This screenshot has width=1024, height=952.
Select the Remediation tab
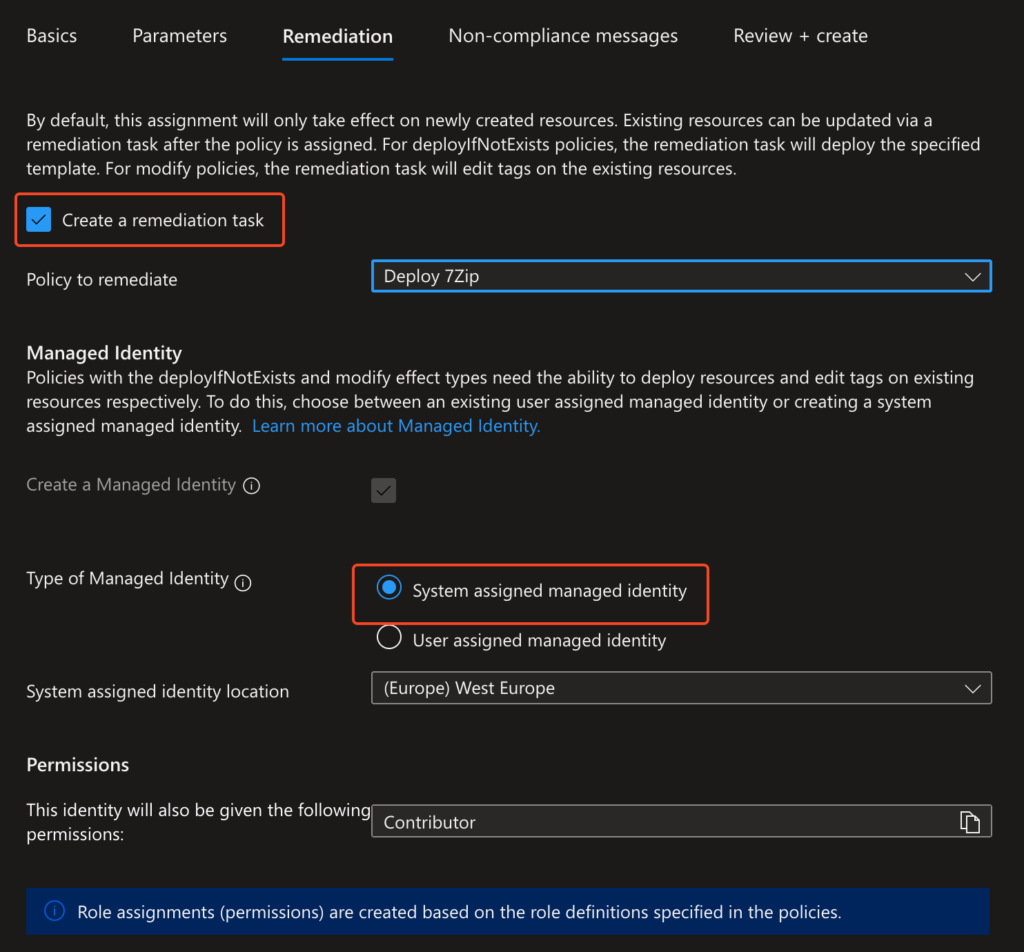pyautogui.click(x=337, y=36)
